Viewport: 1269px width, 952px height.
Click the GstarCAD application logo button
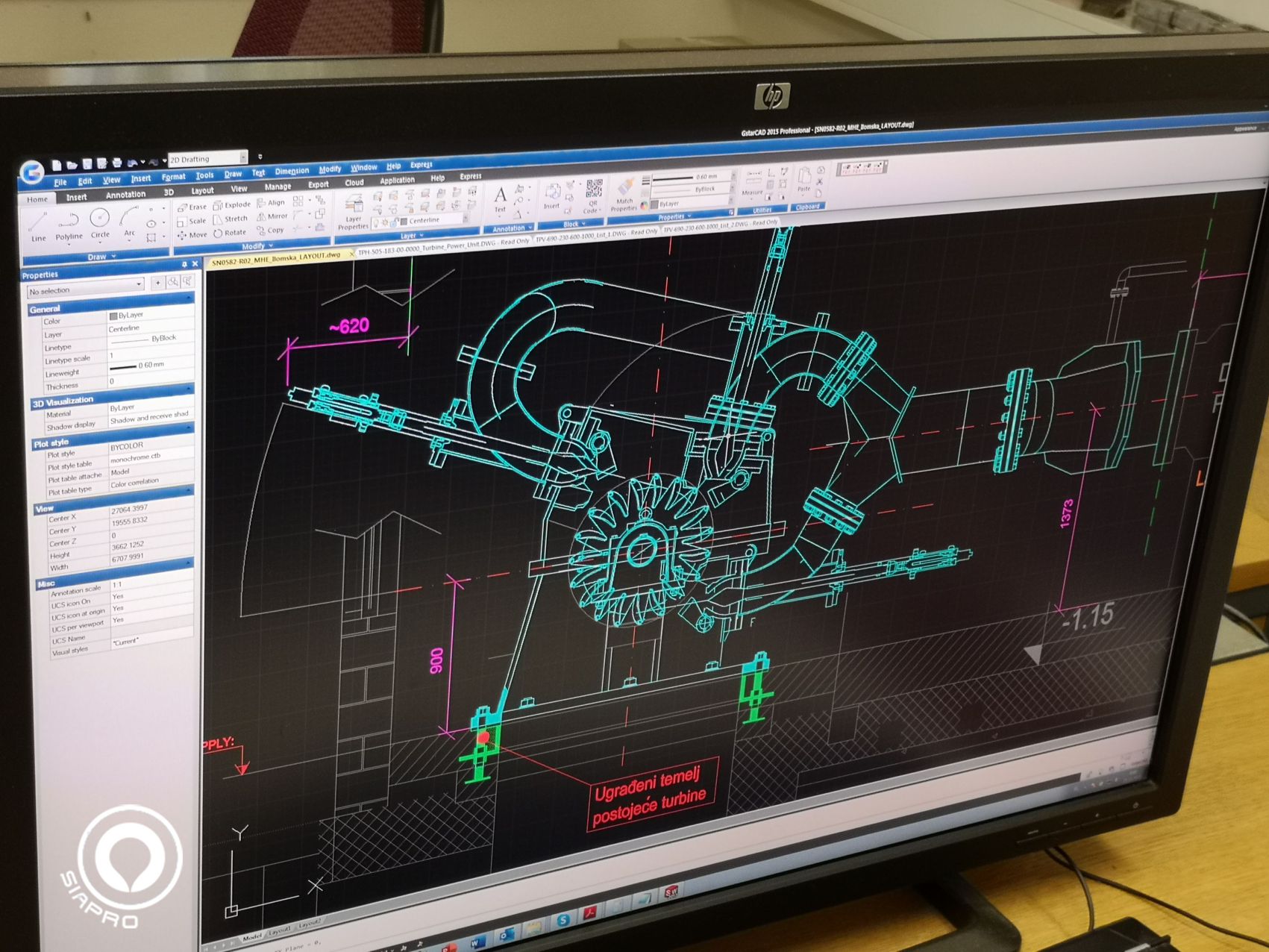(32, 172)
